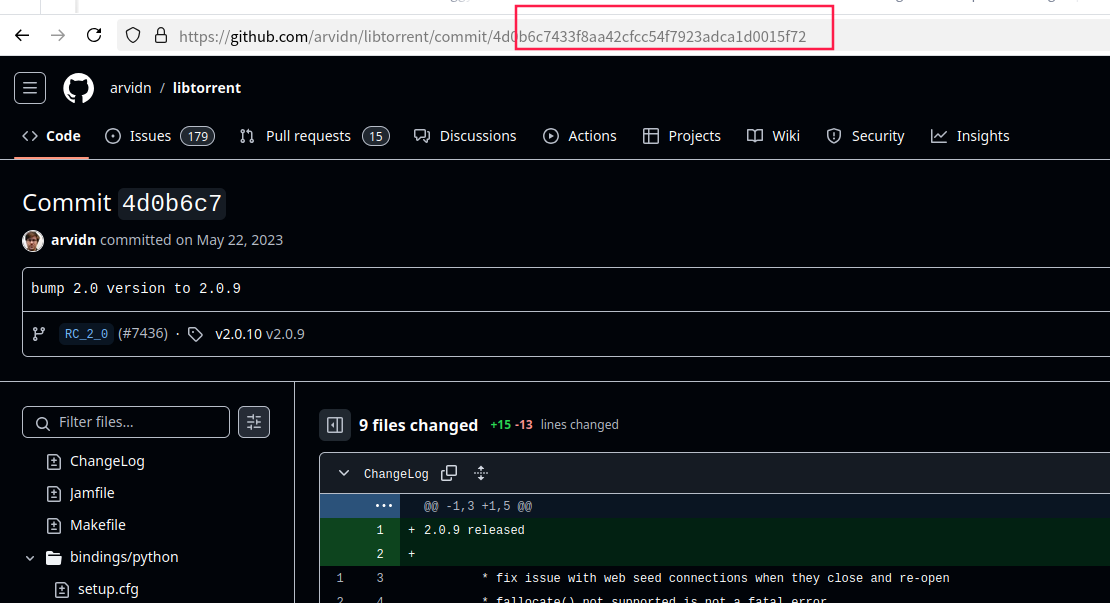1110x603 pixels.
Task: Collapse the bindings/python folder
Action: (x=32, y=557)
